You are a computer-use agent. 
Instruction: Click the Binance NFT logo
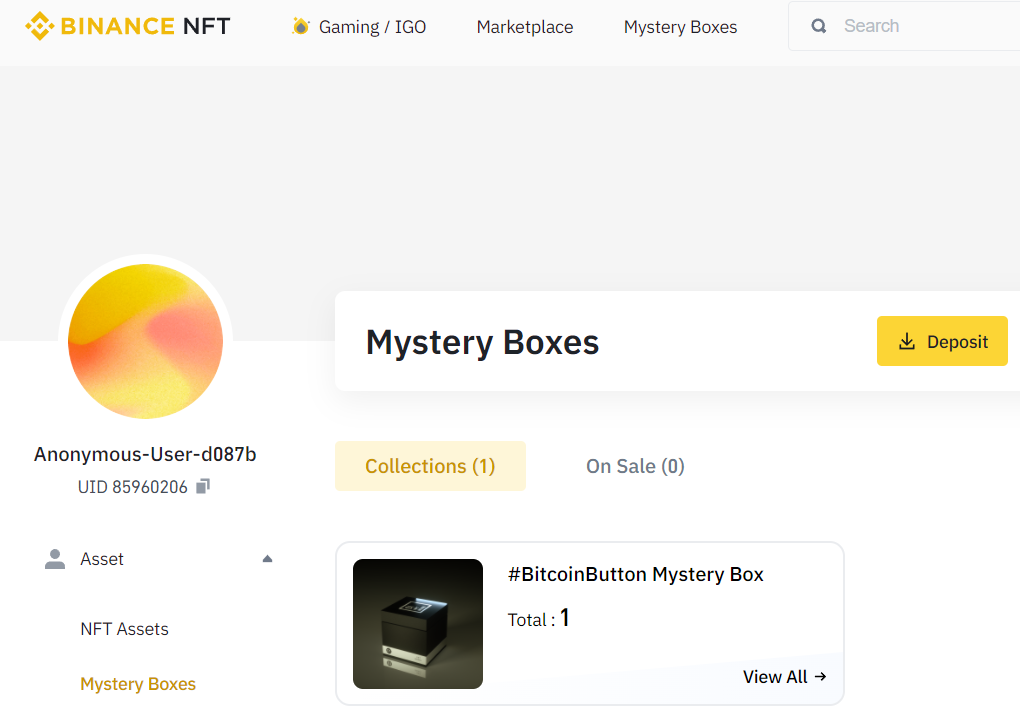click(x=128, y=26)
